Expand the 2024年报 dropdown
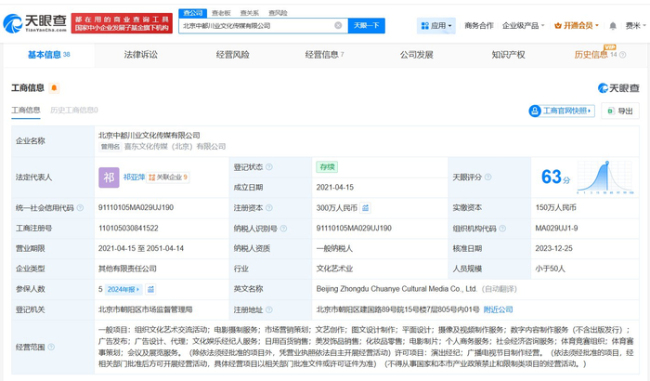This screenshot has height=381, width=650. click(124, 289)
